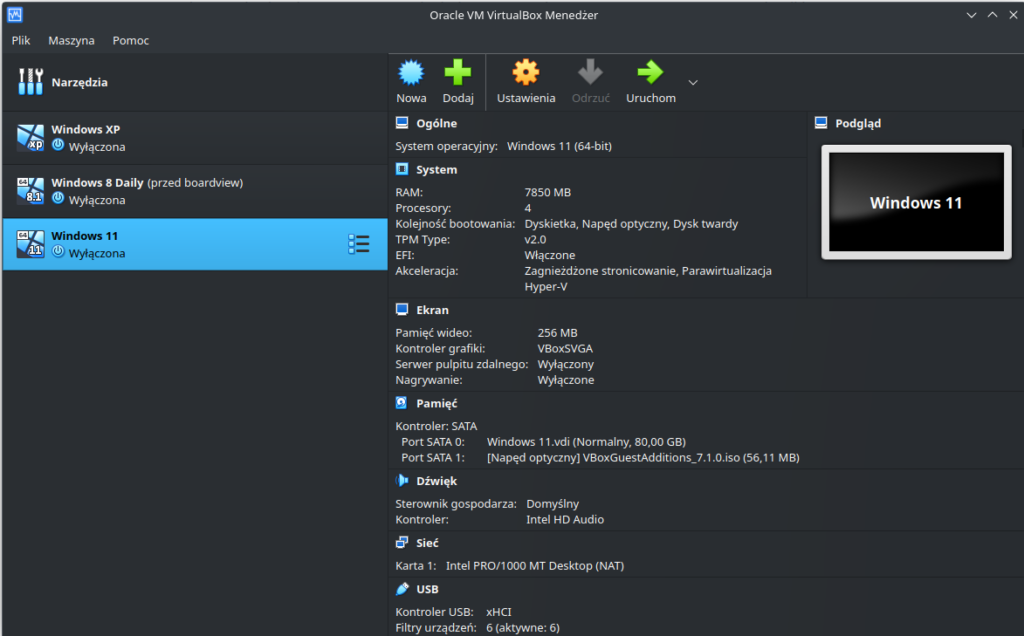Click the USB section plug icon
This screenshot has width=1024, height=636.
click(402, 588)
